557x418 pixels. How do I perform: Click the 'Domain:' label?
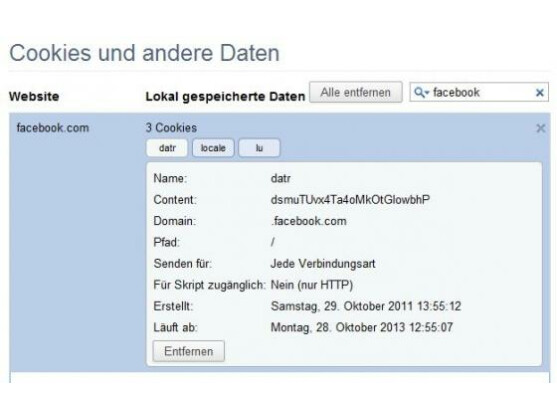click(175, 221)
